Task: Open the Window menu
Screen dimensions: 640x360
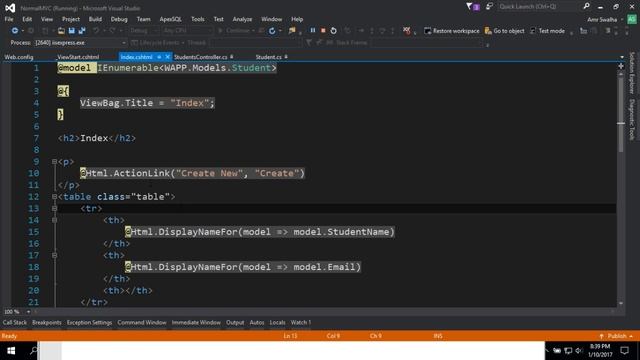Action: [271, 19]
